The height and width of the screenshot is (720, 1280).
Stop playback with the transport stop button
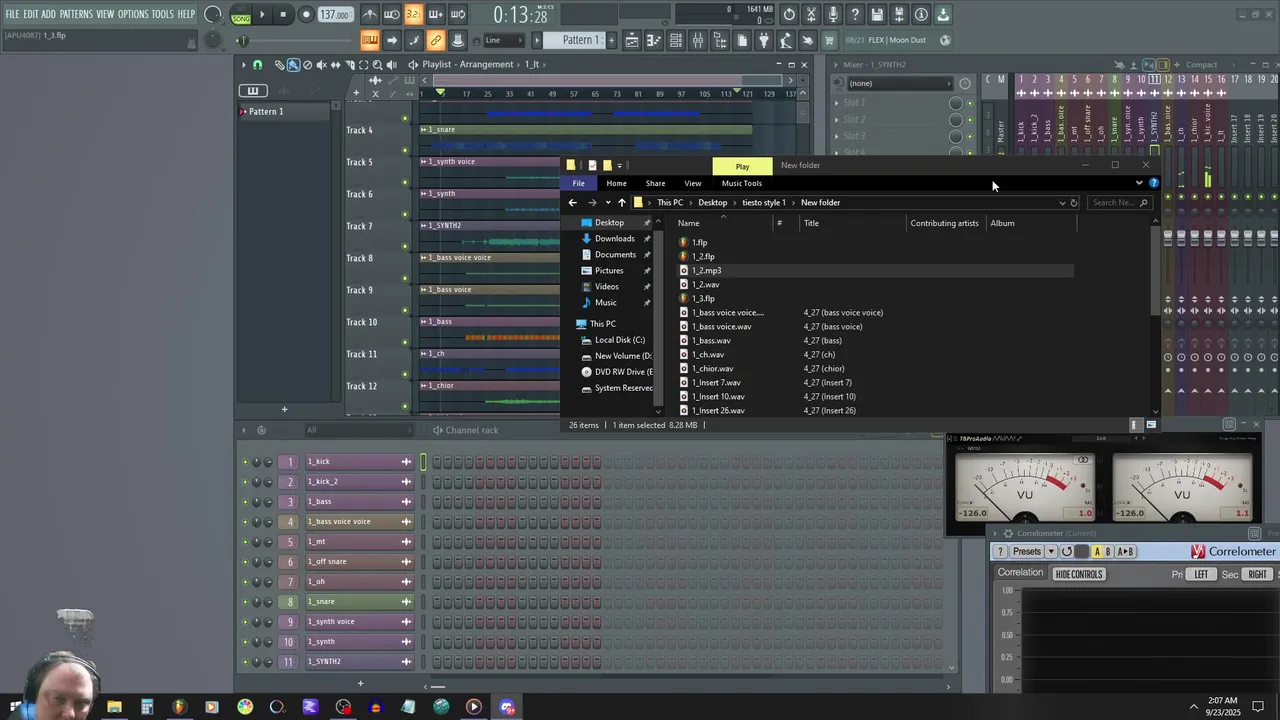pos(283,15)
